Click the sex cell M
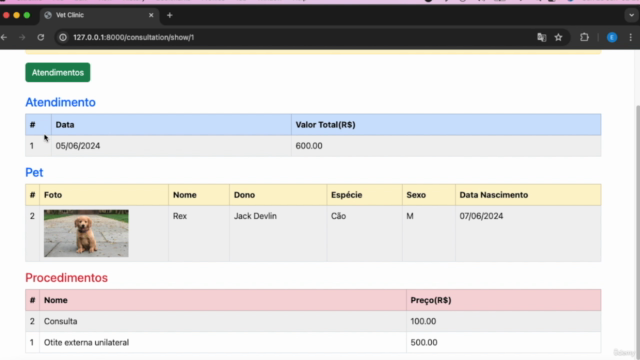 (410, 216)
